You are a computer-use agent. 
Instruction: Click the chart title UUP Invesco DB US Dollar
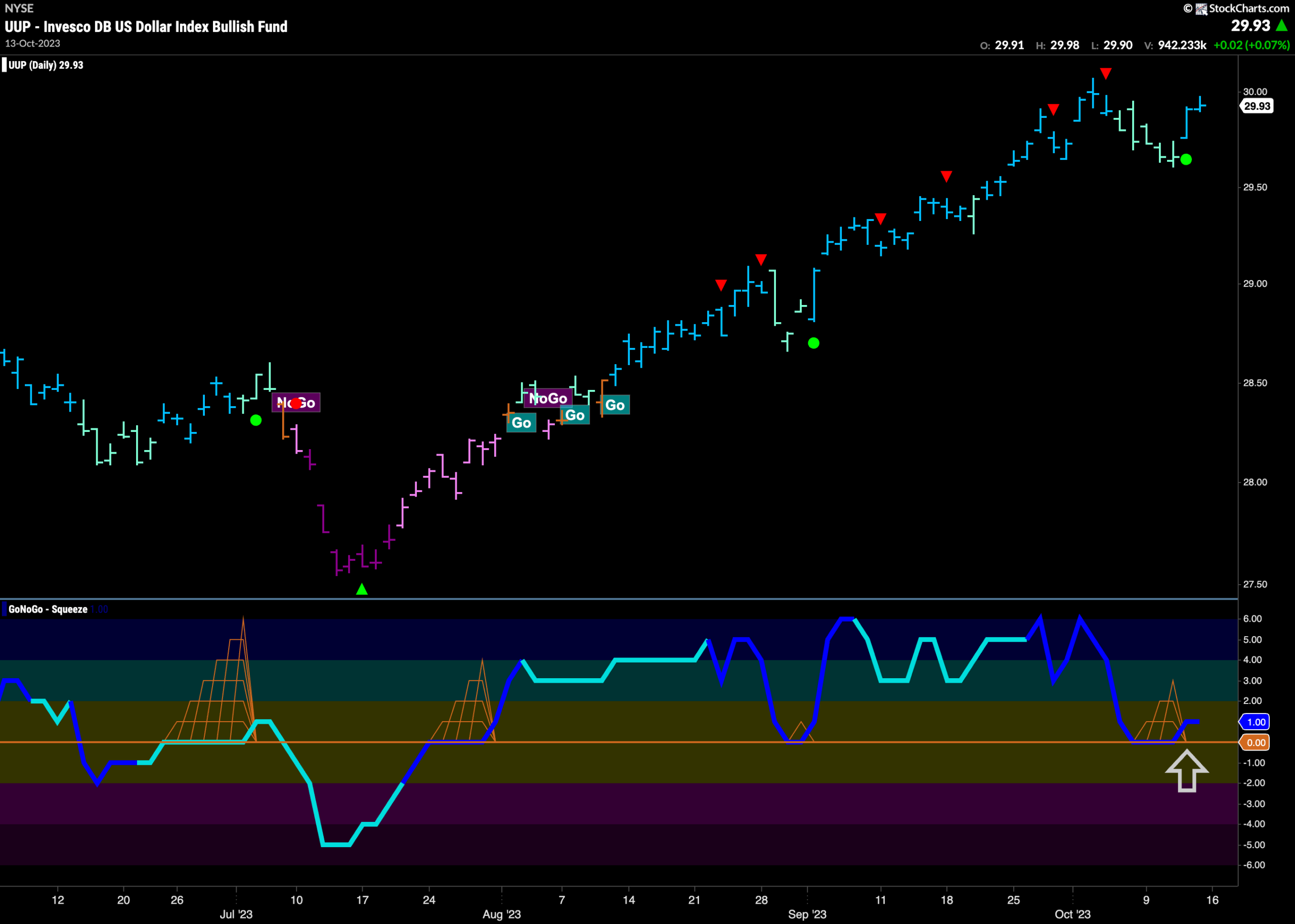pyautogui.click(x=146, y=27)
